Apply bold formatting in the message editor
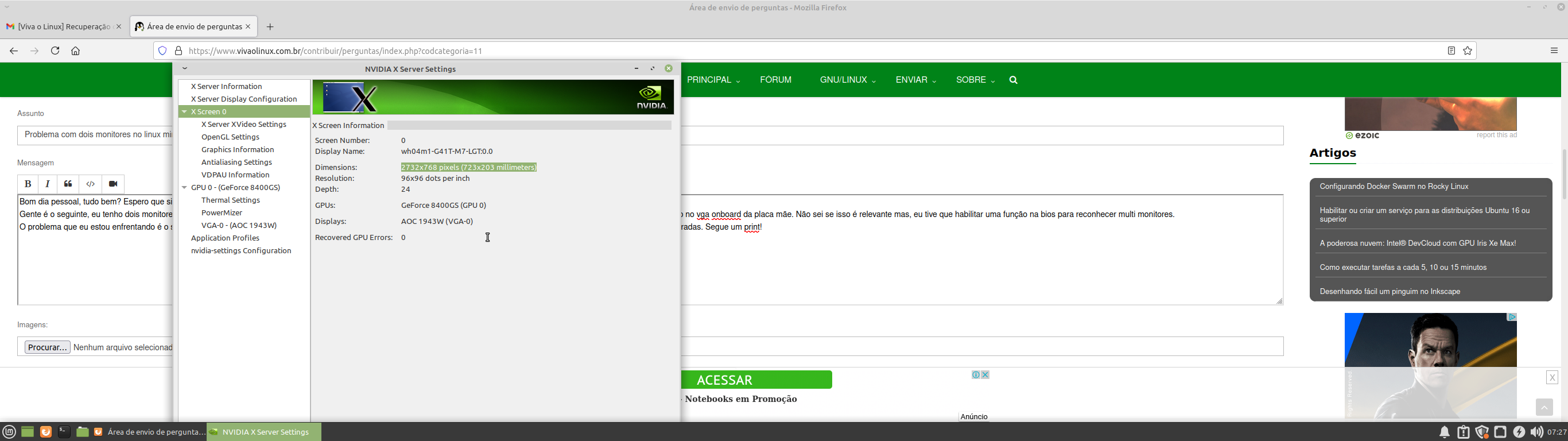1568x441 pixels. [28, 184]
